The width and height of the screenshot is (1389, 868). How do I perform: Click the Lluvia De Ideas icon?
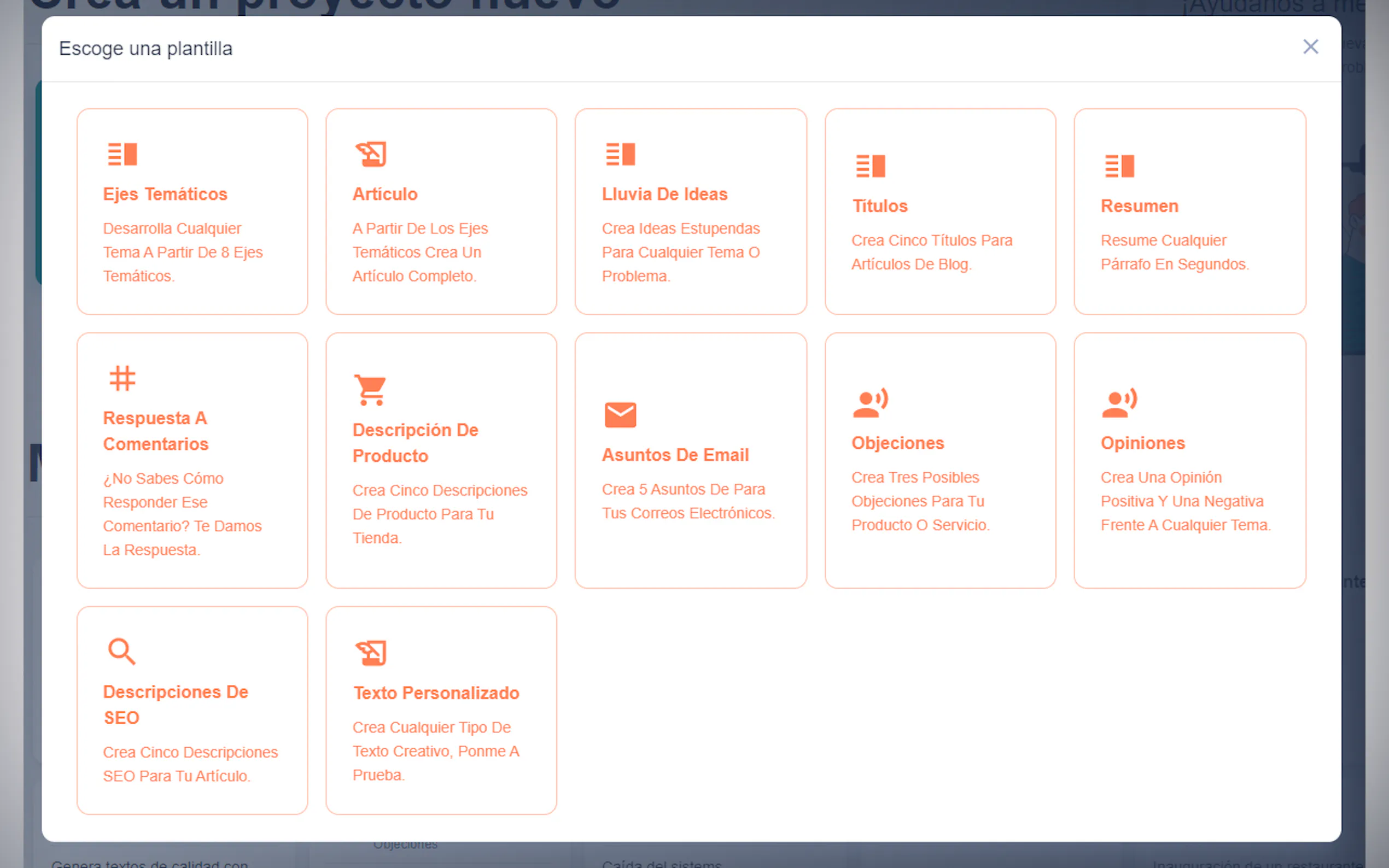click(x=620, y=154)
